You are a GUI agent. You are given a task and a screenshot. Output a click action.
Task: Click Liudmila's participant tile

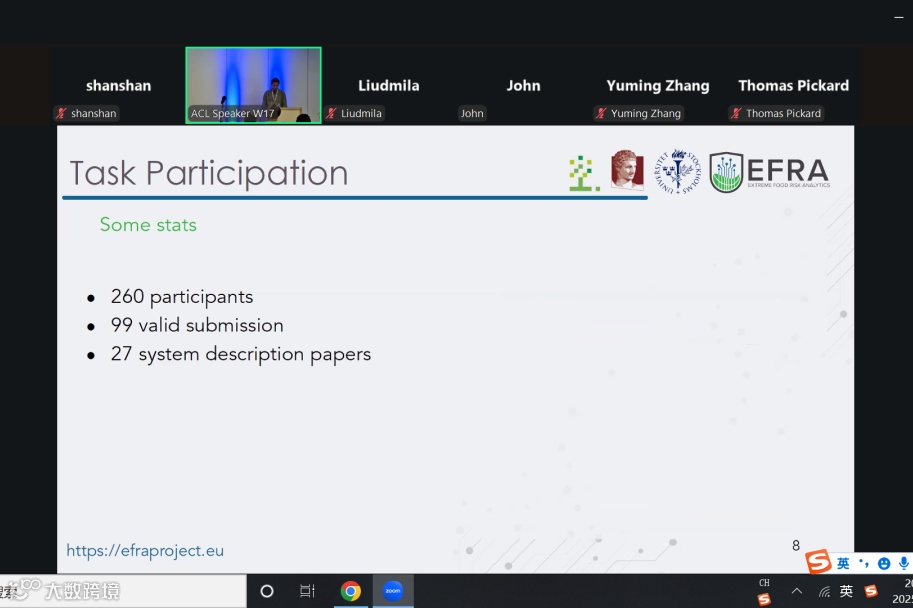tap(388, 85)
